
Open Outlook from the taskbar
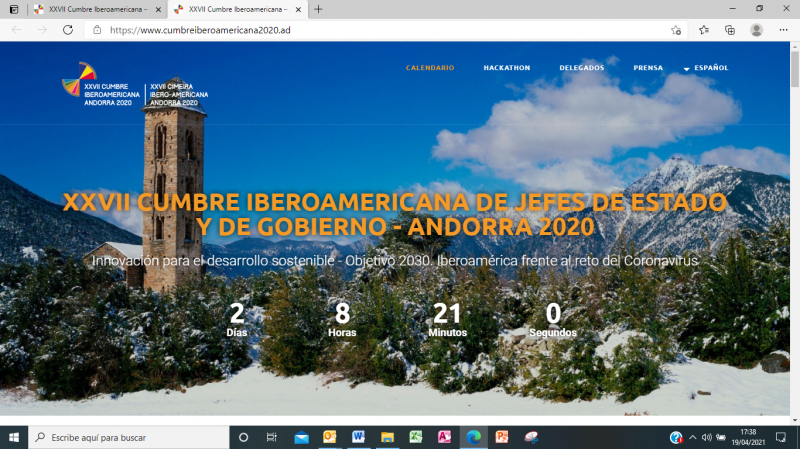[329, 437]
